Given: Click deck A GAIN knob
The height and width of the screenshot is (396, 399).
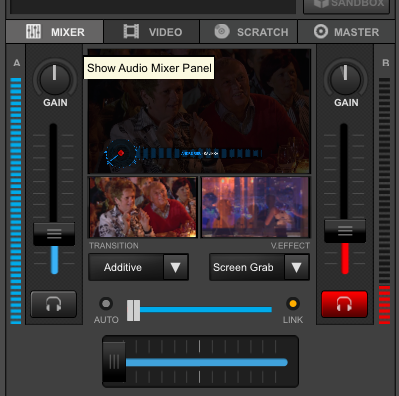Looking at the screenshot, I should pos(55,79).
